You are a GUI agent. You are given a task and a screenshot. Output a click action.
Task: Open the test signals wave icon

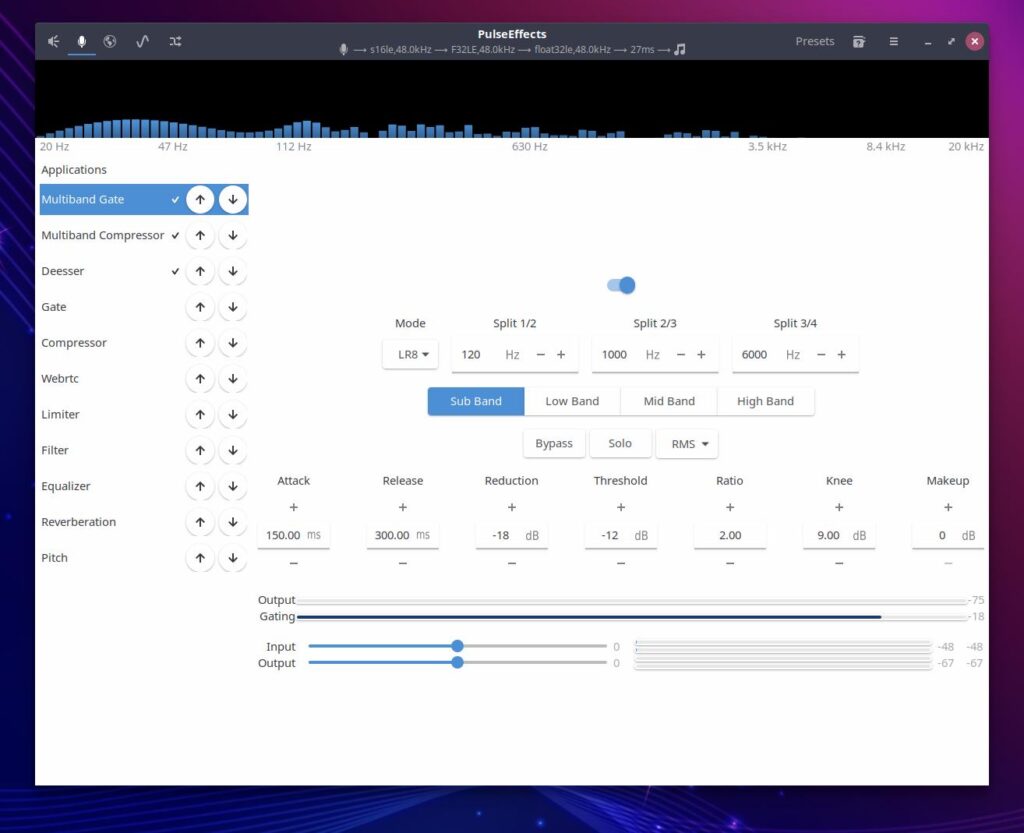tap(142, 42)
